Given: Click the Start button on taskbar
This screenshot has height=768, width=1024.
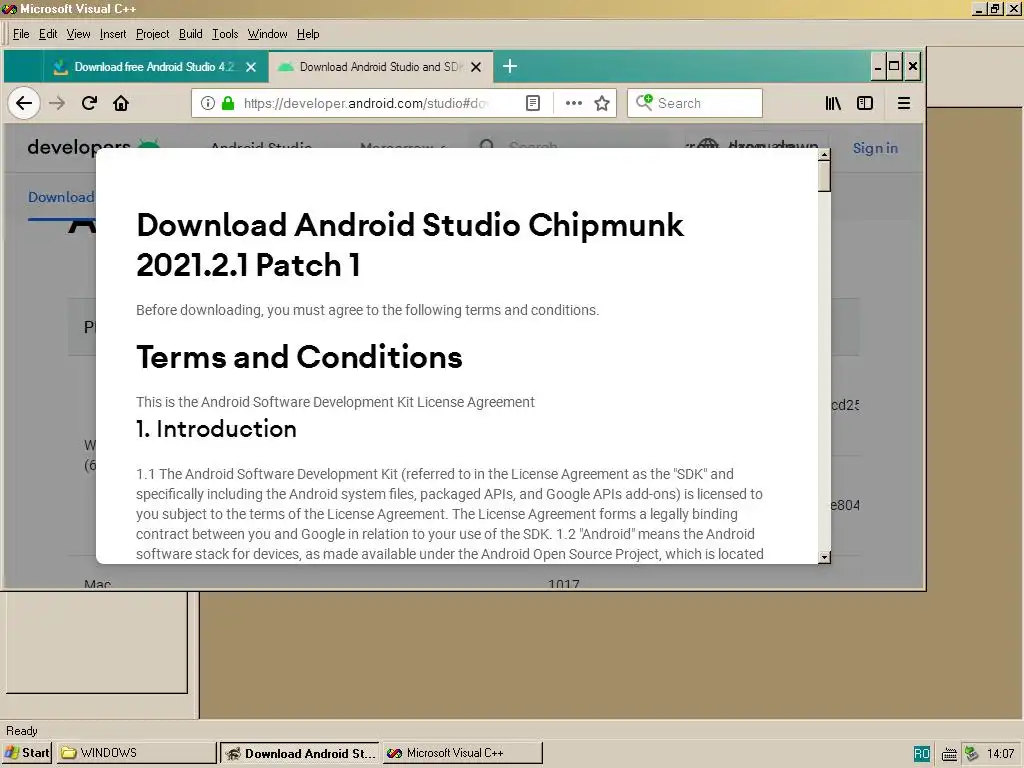Looking at the screenshot, I should (27, 753).
